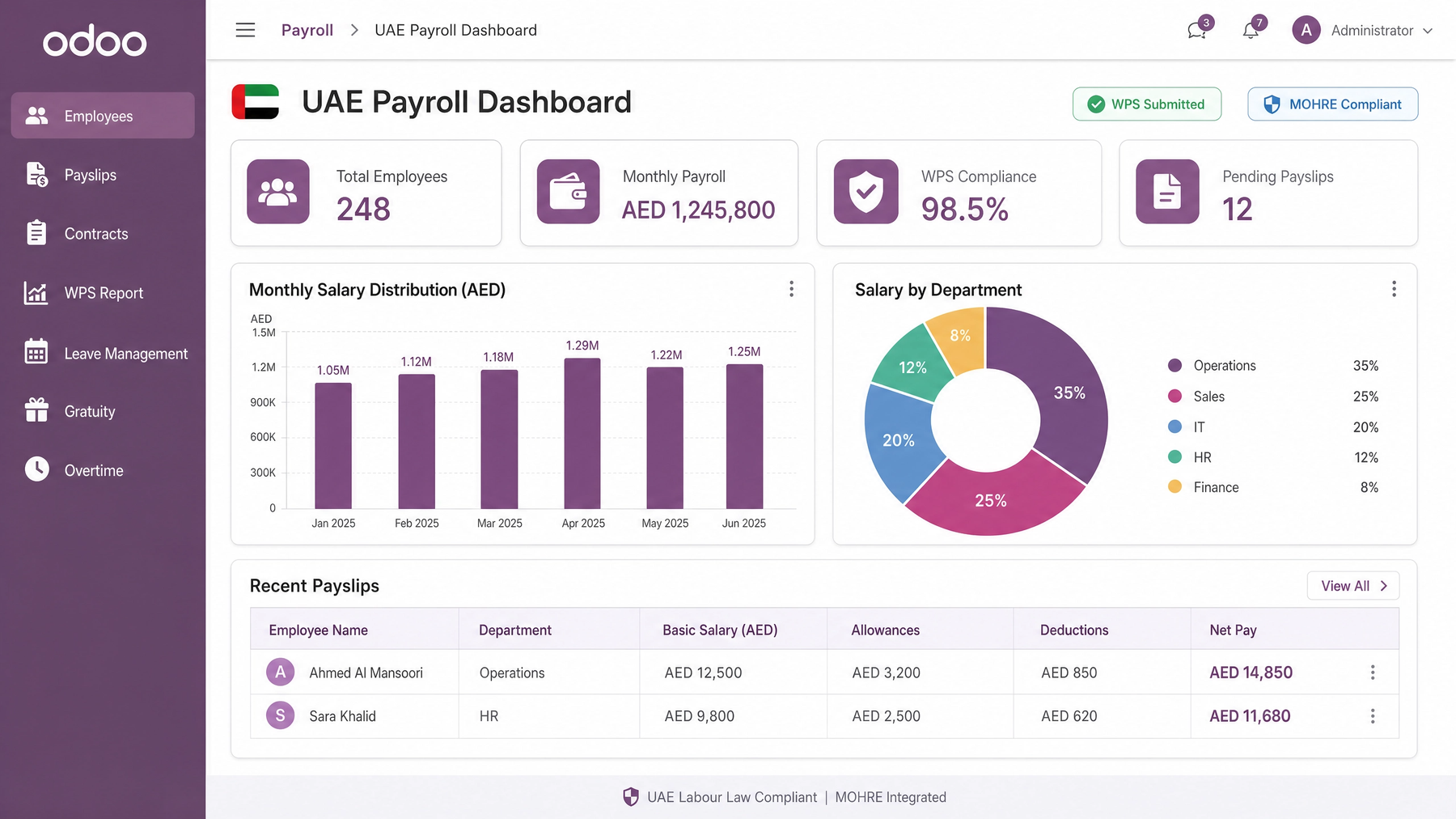Expand the Administrator dropdown arrow
Image resolution: width=1456 pixels, height=819 pixels.
coord(1428,31)
